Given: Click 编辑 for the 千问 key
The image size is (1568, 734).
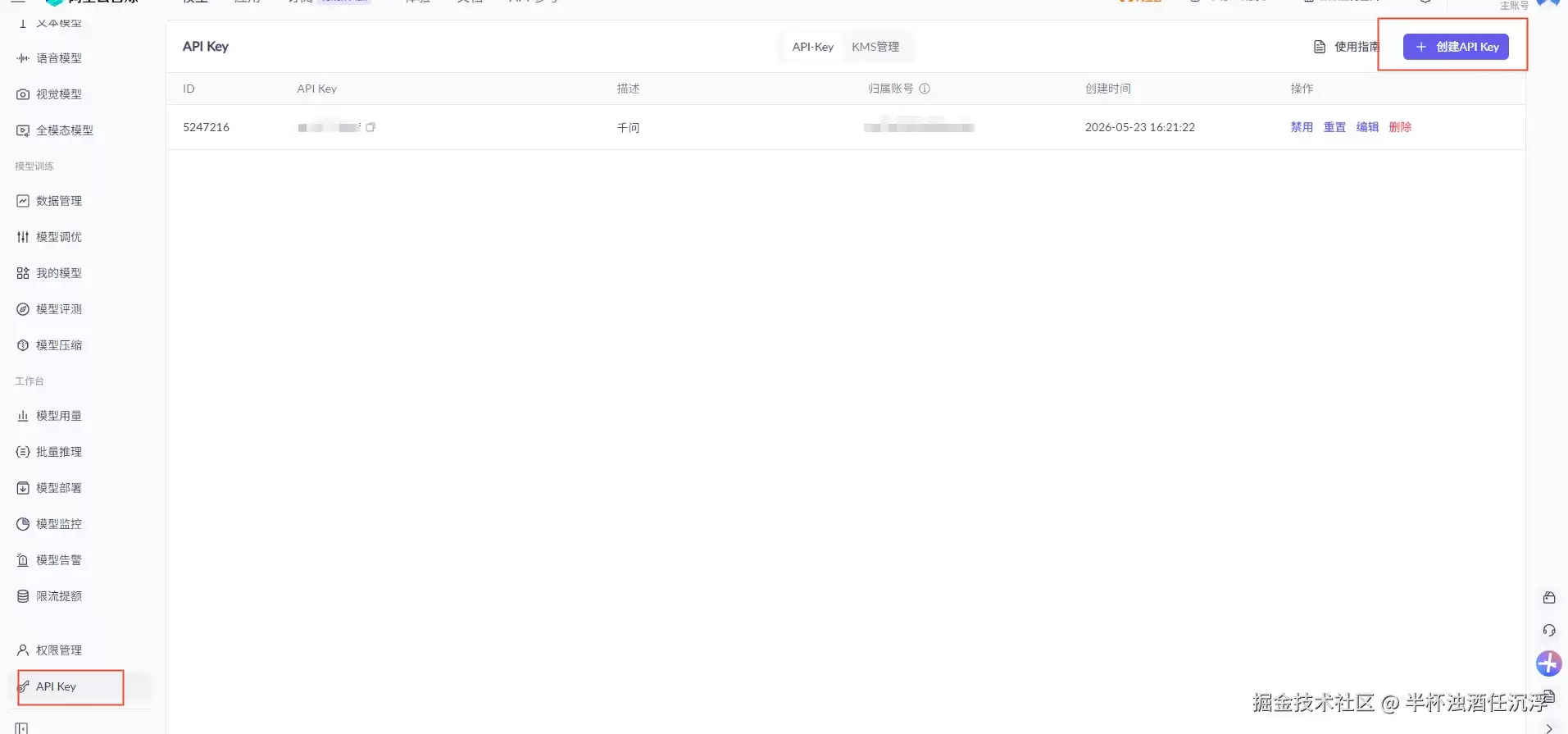Looking at the screenshot, I should coord(1367,127).
